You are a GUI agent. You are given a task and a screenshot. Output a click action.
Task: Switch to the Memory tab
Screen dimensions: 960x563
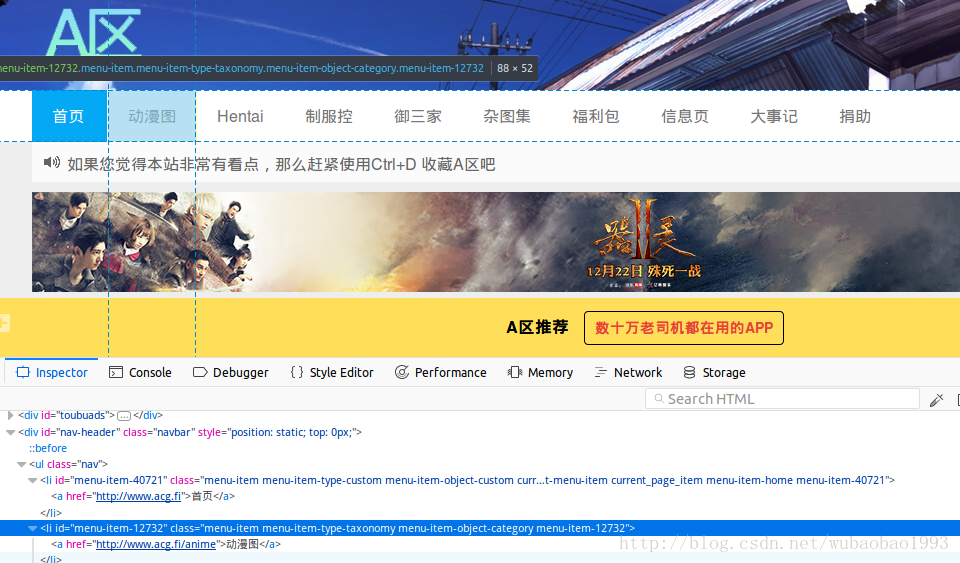click(x=540, y=372)
